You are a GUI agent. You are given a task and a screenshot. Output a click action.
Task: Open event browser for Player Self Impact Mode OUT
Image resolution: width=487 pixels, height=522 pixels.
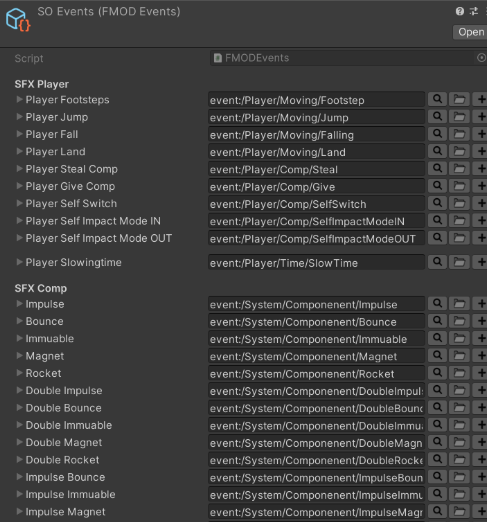coord(459,238)
